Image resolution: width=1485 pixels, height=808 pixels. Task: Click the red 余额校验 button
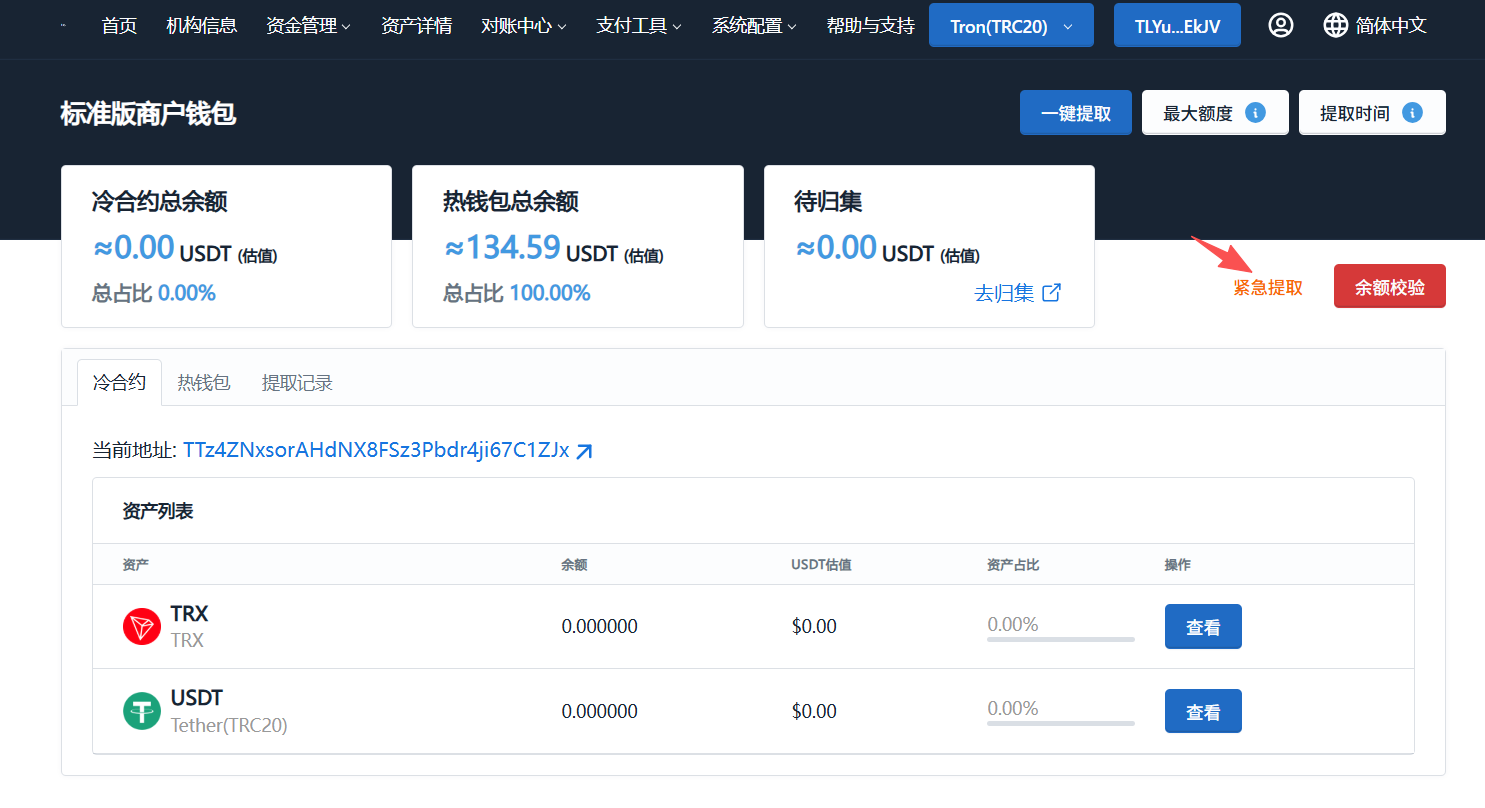[x=1390, y=287]
